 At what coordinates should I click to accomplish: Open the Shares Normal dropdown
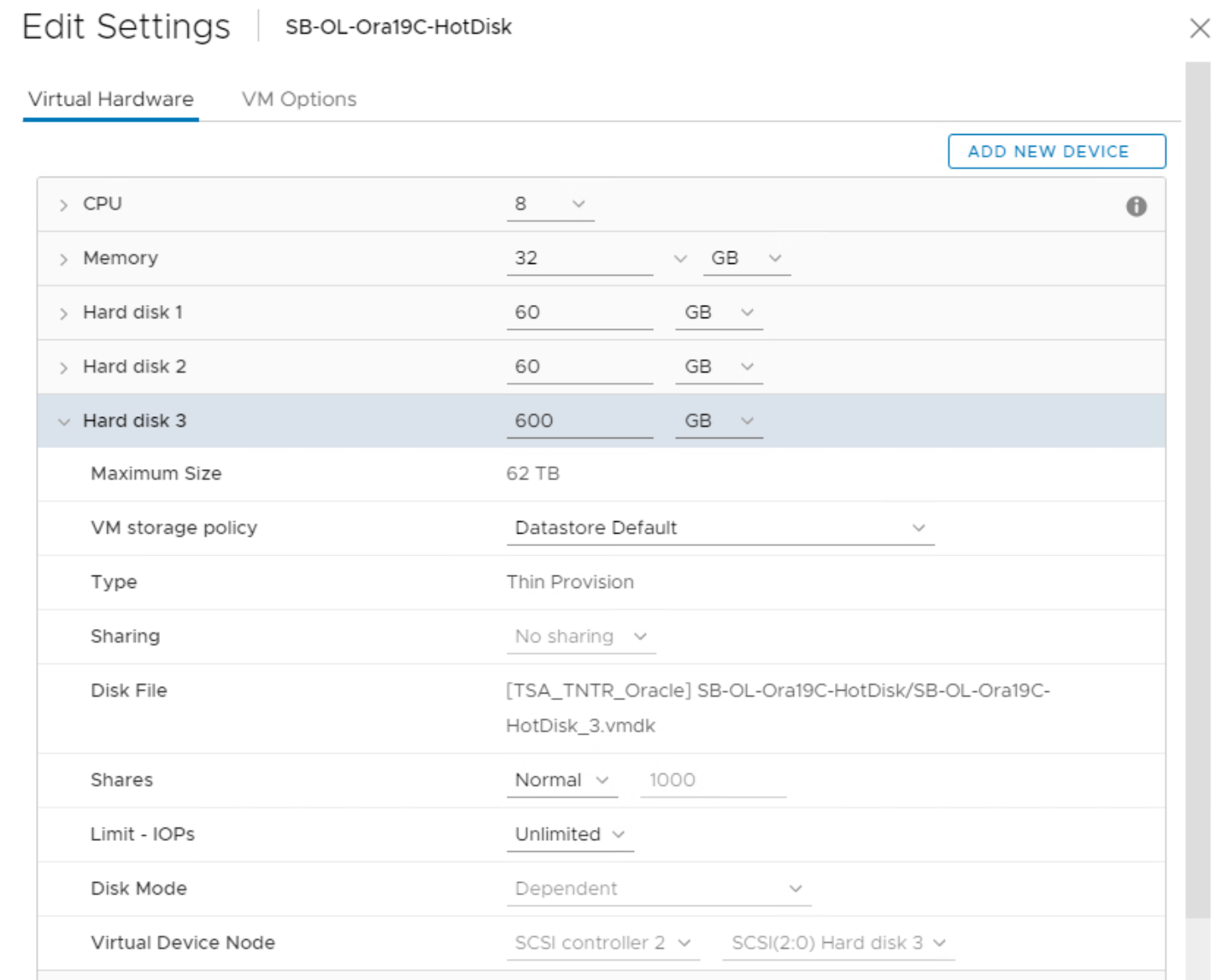(562, 780)
